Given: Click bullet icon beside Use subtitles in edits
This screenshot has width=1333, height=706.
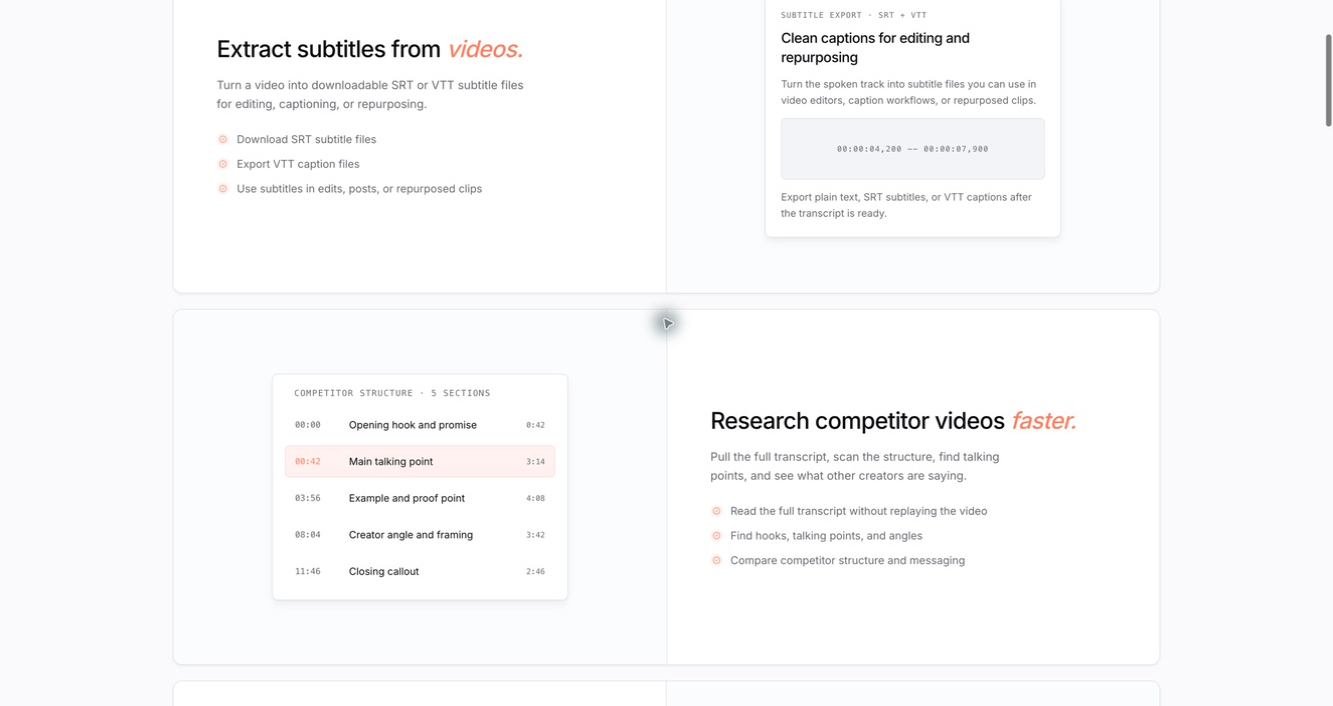Looking at the screenshot, I should click(223, 188).
